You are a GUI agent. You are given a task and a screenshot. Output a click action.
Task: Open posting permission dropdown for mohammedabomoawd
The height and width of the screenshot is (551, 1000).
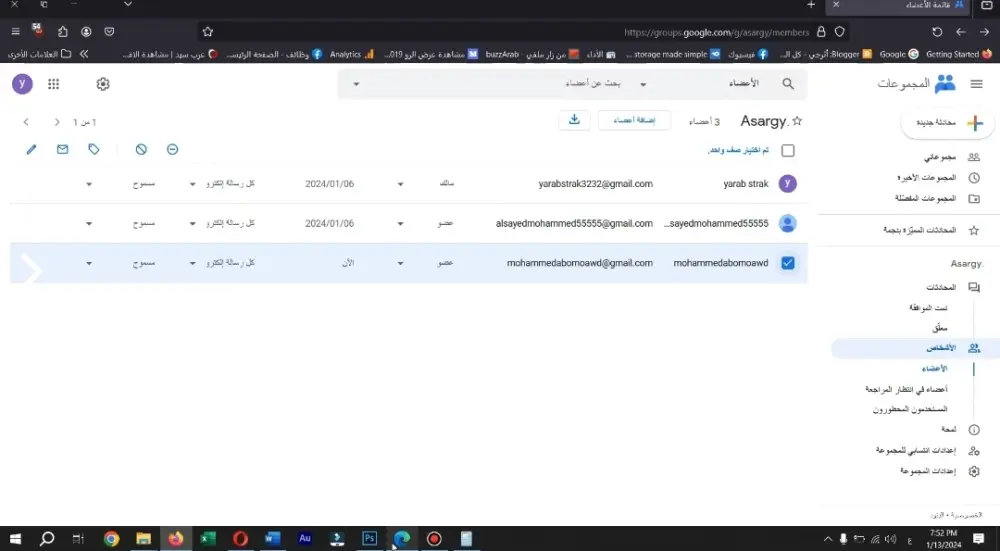[89, 263]
